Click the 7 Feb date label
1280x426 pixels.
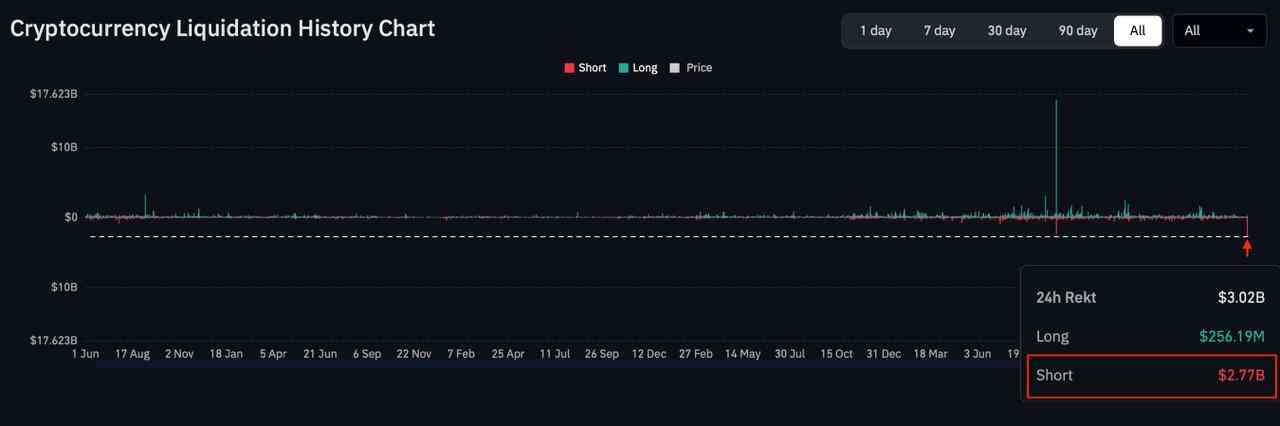(x=461, y=354)
